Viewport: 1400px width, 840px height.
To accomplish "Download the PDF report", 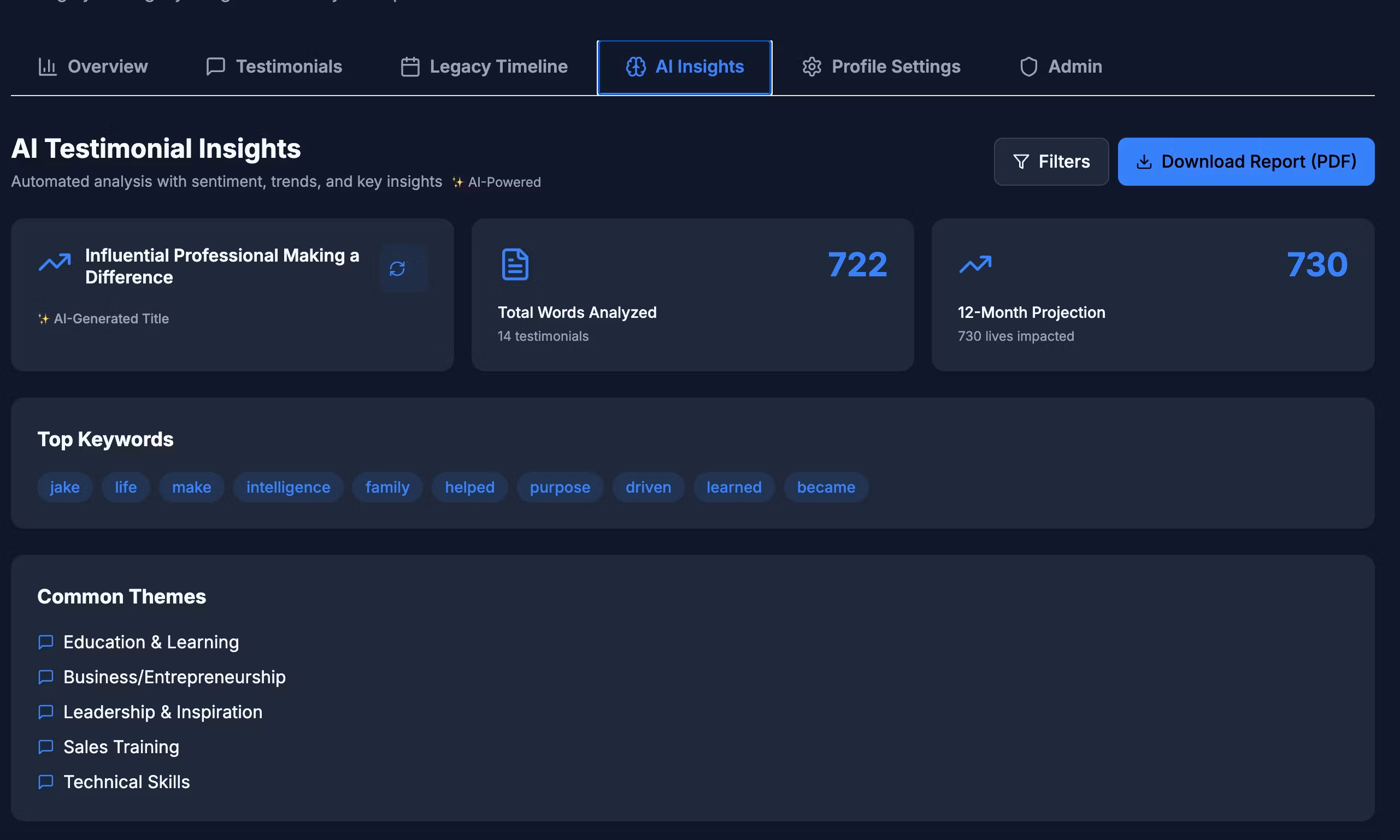I will click(x=1246, y=162).
